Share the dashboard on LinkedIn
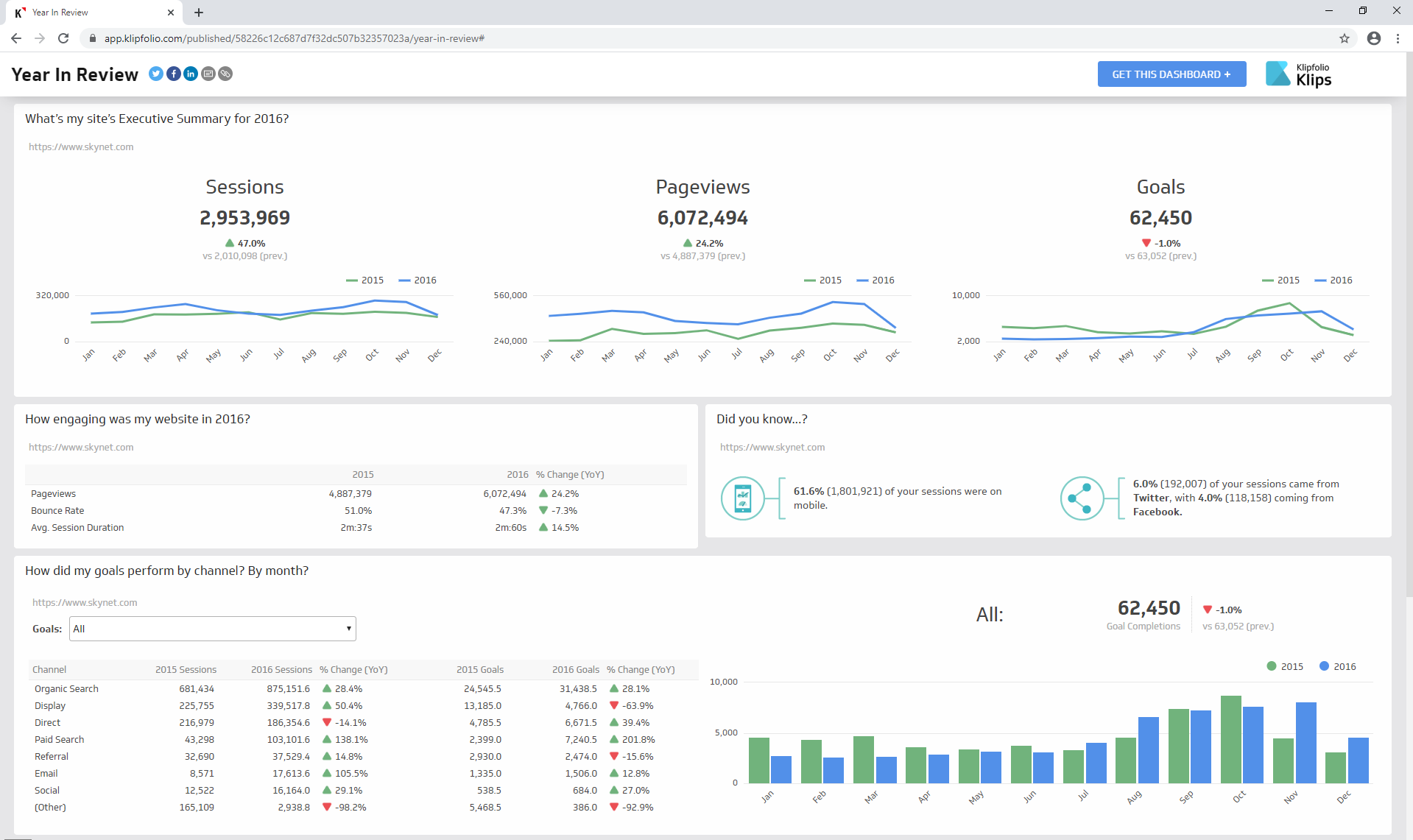 pyautogui.click(x=190, y=74)
